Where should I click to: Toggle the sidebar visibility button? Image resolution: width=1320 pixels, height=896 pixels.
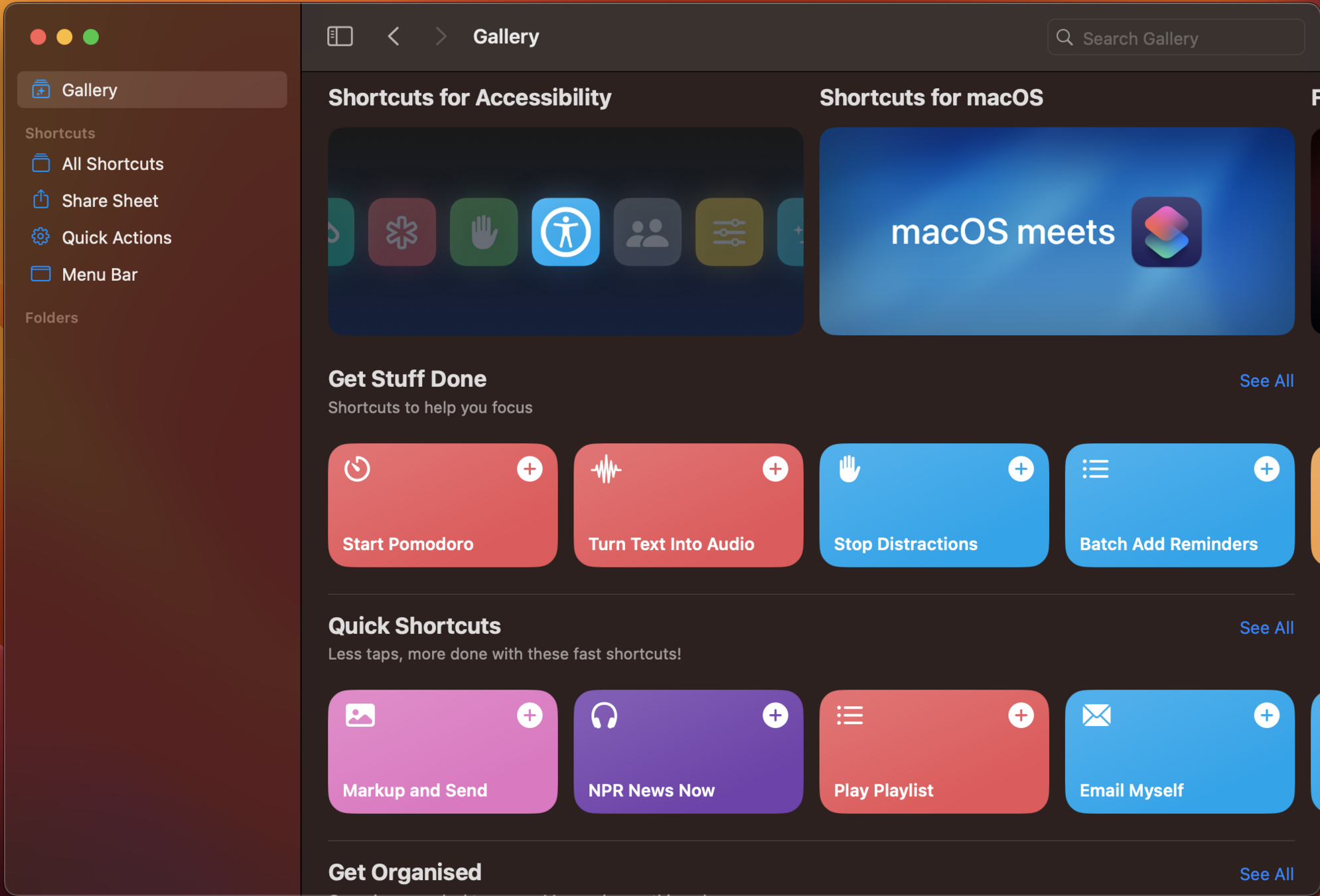pos(340,37)
